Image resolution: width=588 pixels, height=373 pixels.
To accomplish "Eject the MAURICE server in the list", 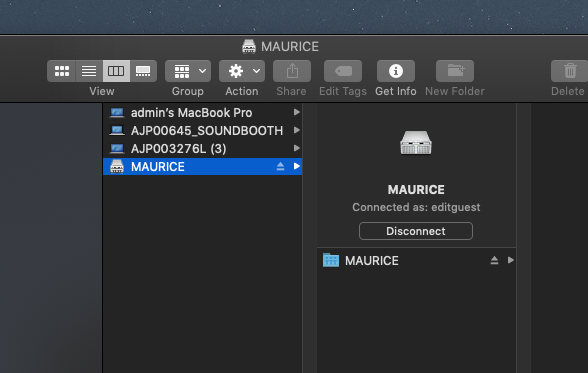I will tap(280, 166).
